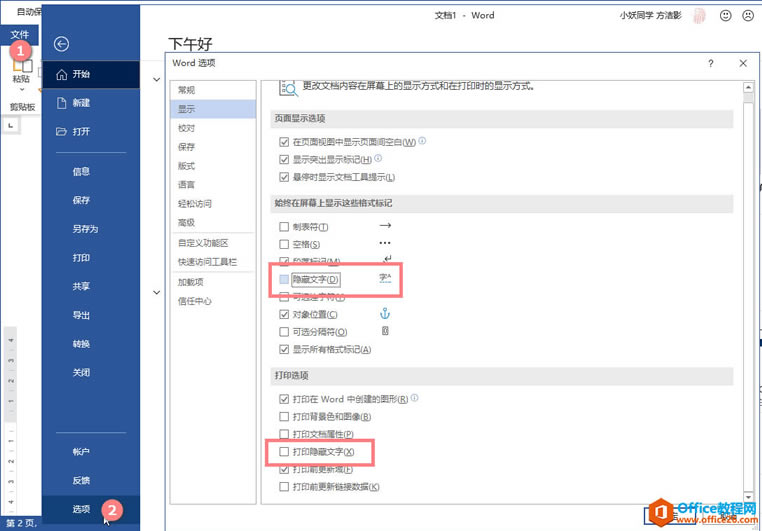This screenshot has height=531, width=762.
Task: Select 自定义功能区 in Word options
Action: coord(213,243)
